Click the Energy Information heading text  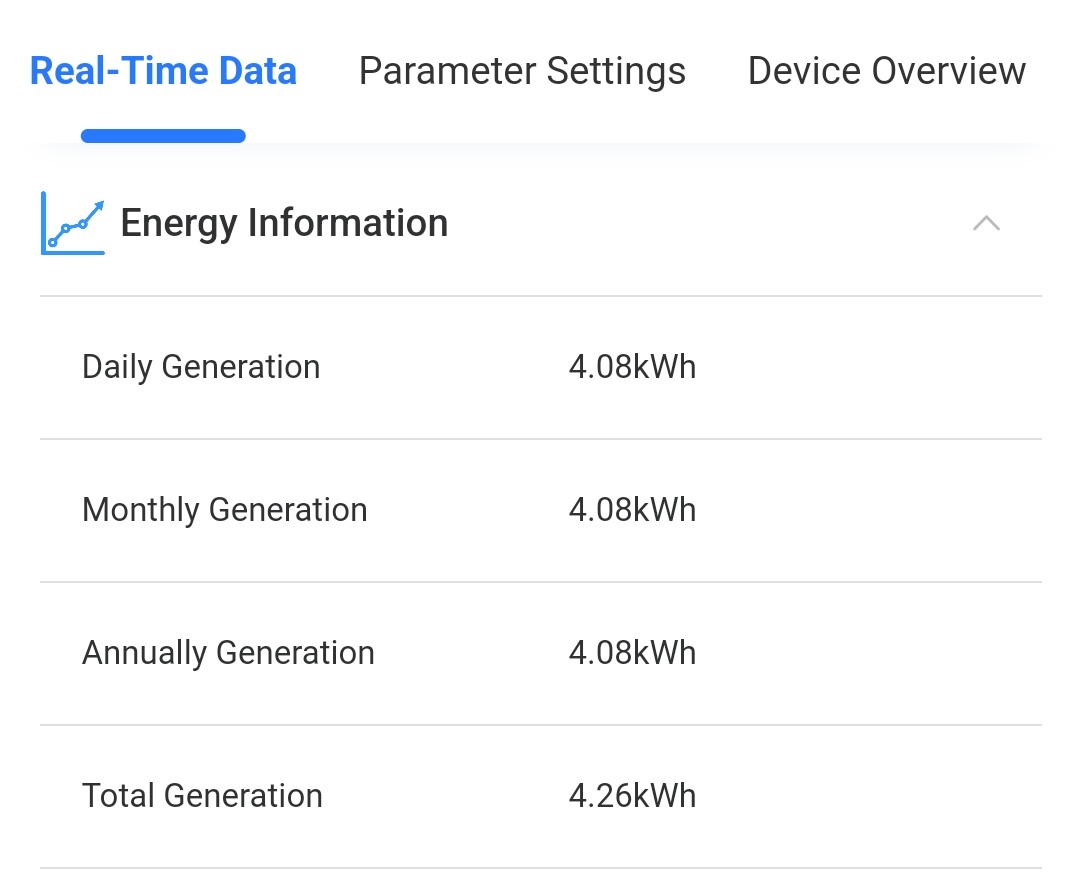(284, 223)
